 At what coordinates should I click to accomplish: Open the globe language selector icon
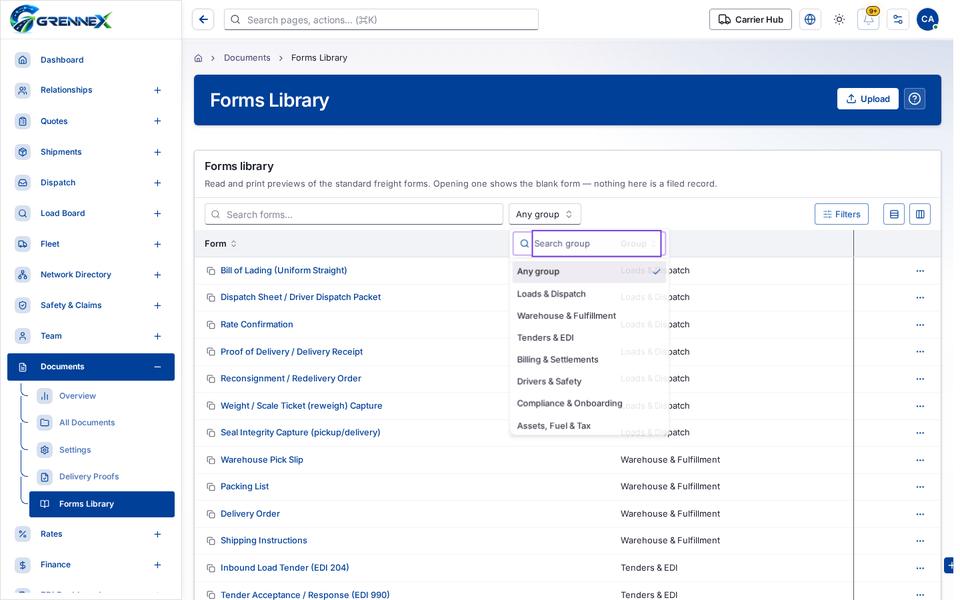click(x=809, y=20)
